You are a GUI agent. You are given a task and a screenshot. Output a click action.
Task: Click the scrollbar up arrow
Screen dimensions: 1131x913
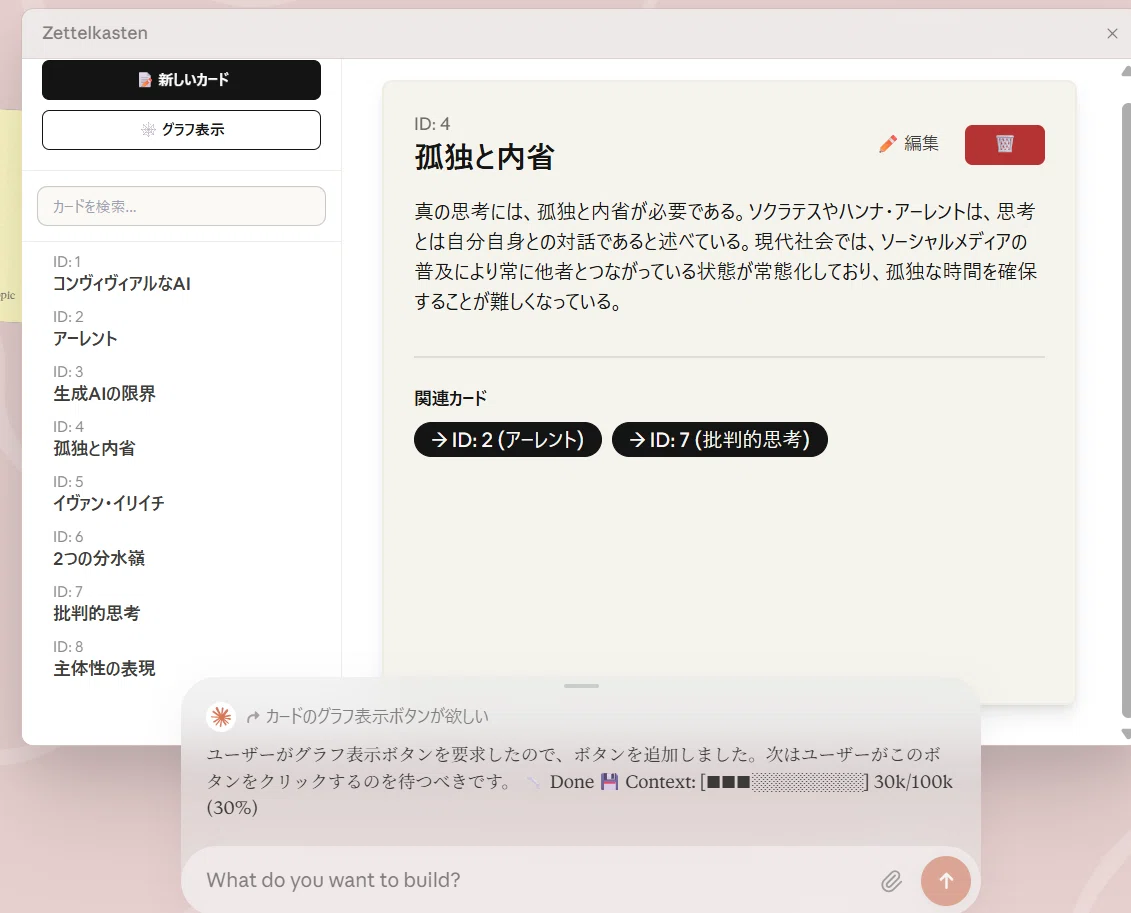pyautogui.click(x=1126, y=71)
